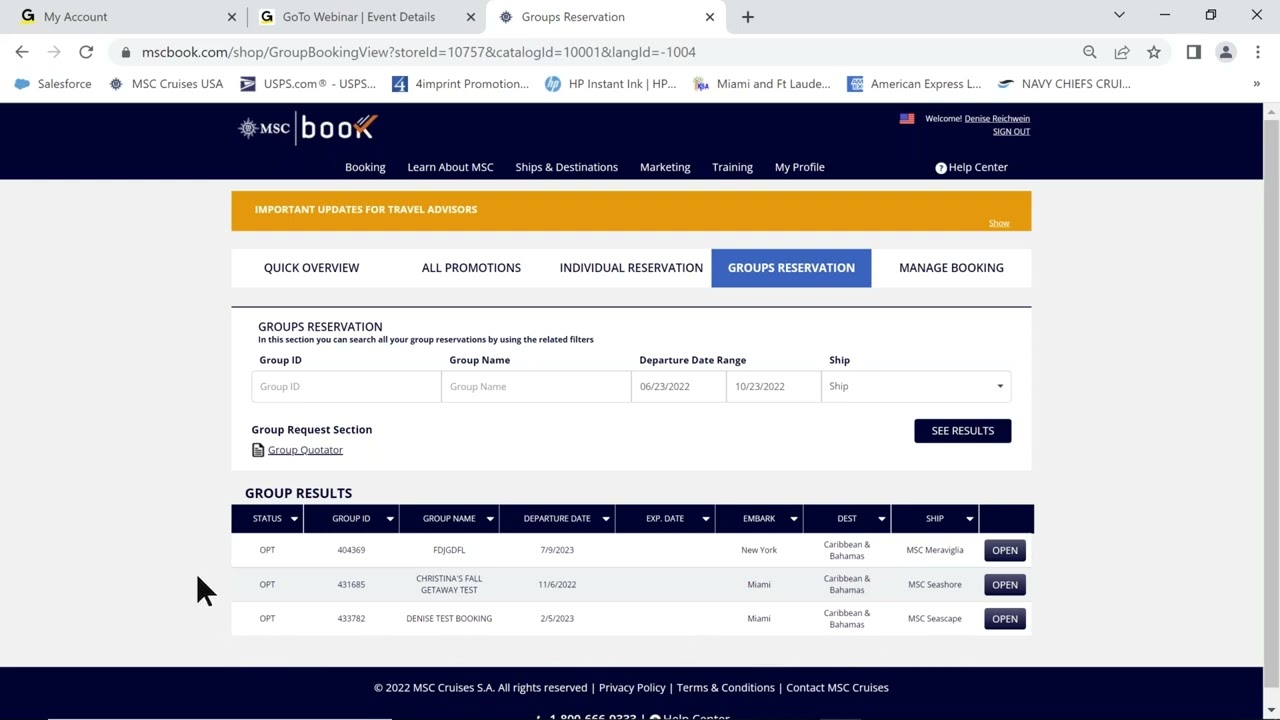Open the MSC Cruises USA bookmark
The image size is (1280, 720).
pyautogui.click(x=166, y=84)
